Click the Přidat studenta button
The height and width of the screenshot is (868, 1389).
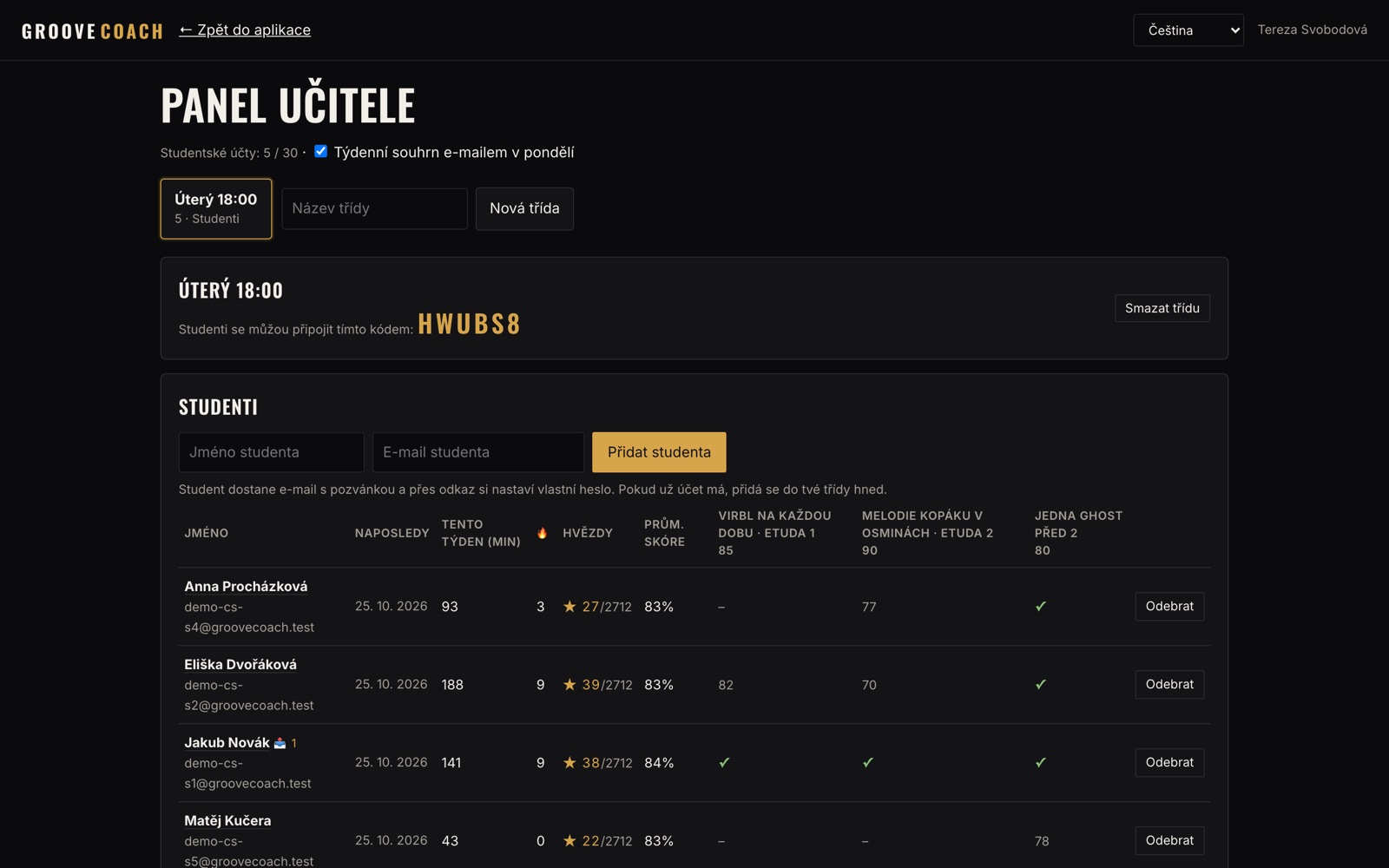pos(659,452)
